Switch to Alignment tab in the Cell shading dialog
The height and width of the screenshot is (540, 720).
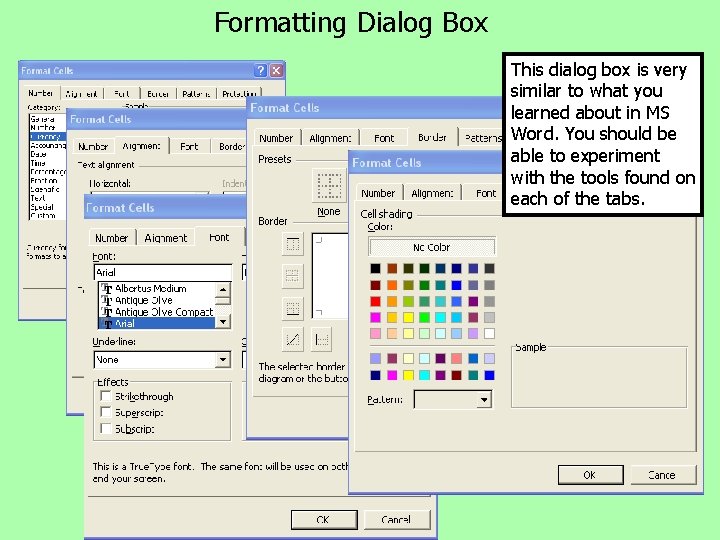pos(432,193)
